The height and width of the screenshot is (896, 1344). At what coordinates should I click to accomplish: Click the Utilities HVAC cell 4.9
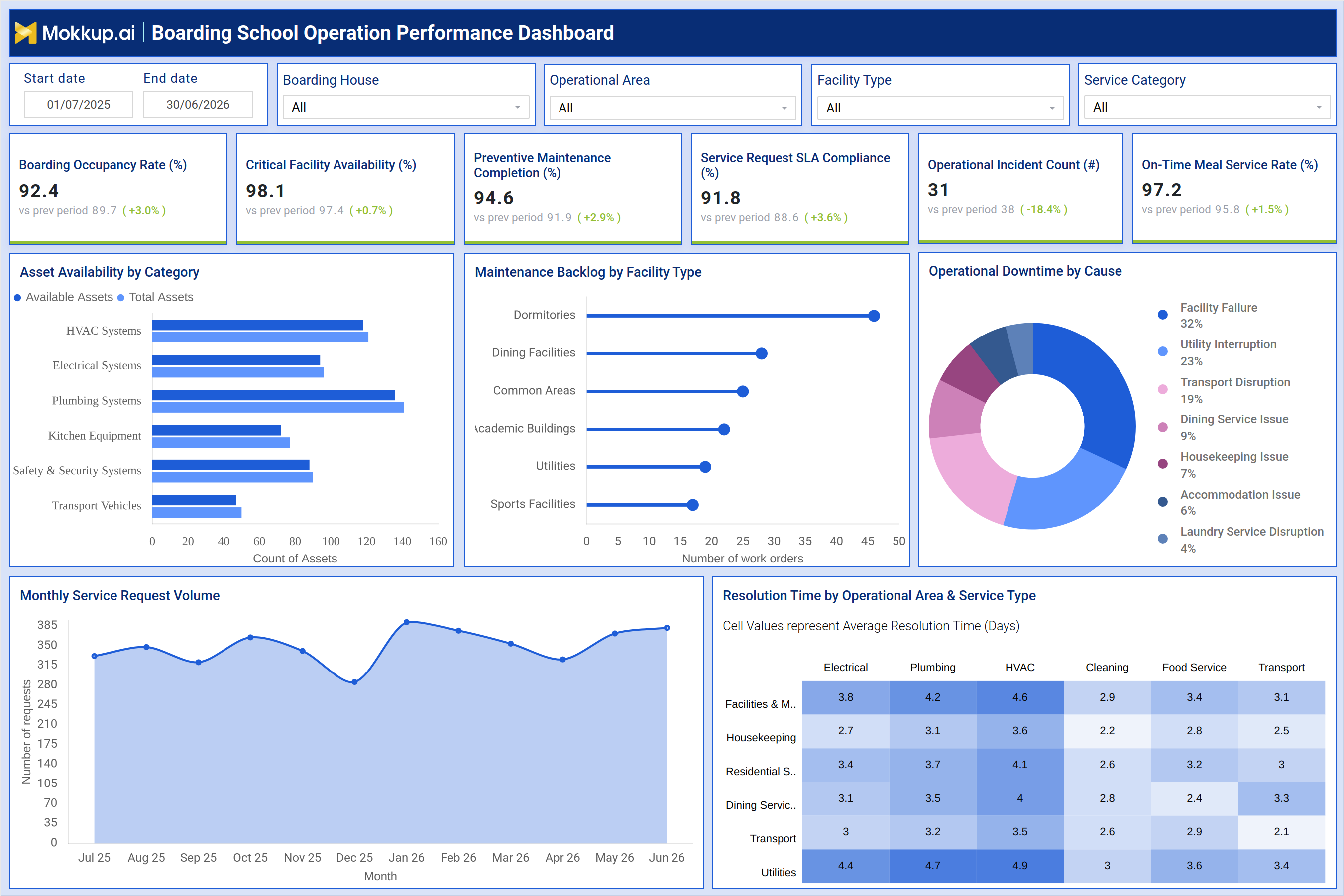1020,865
